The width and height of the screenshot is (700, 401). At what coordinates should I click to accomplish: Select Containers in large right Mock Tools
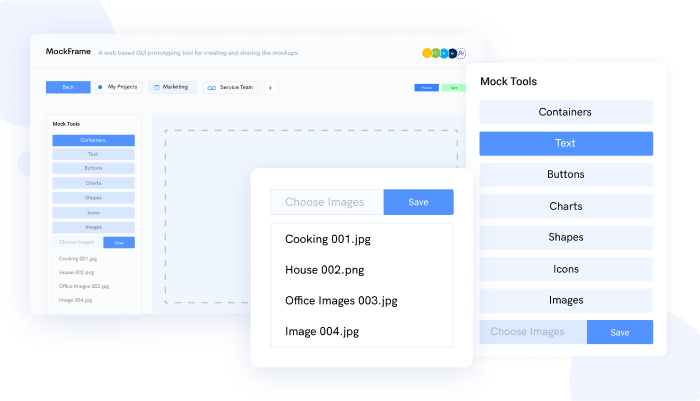566,112
